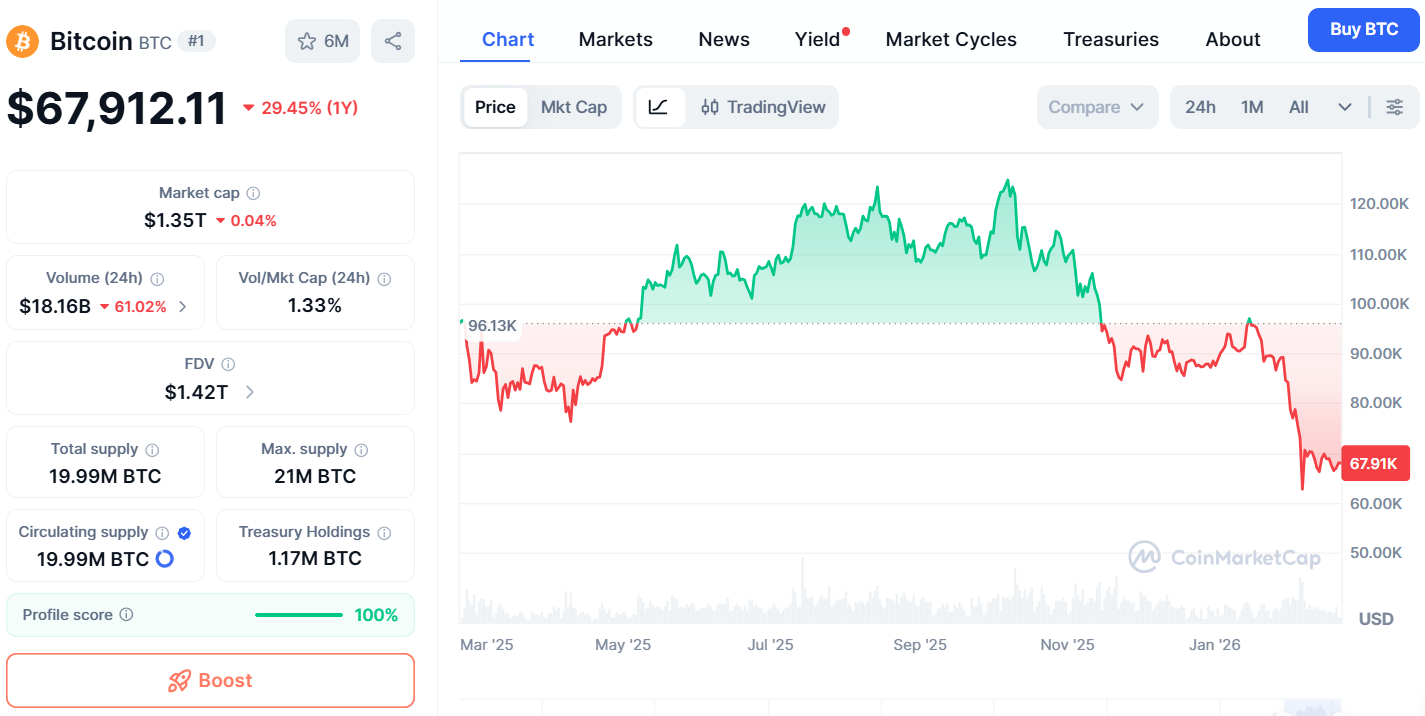Open the Chart tab
The height and width of the screenshot is (716, 1425).
coord(508,39)
